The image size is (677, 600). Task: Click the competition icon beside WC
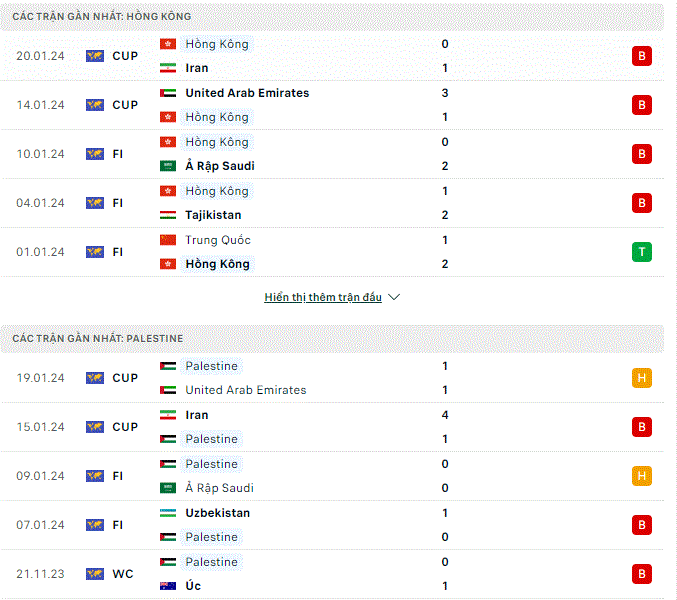(x=95, y=574)
